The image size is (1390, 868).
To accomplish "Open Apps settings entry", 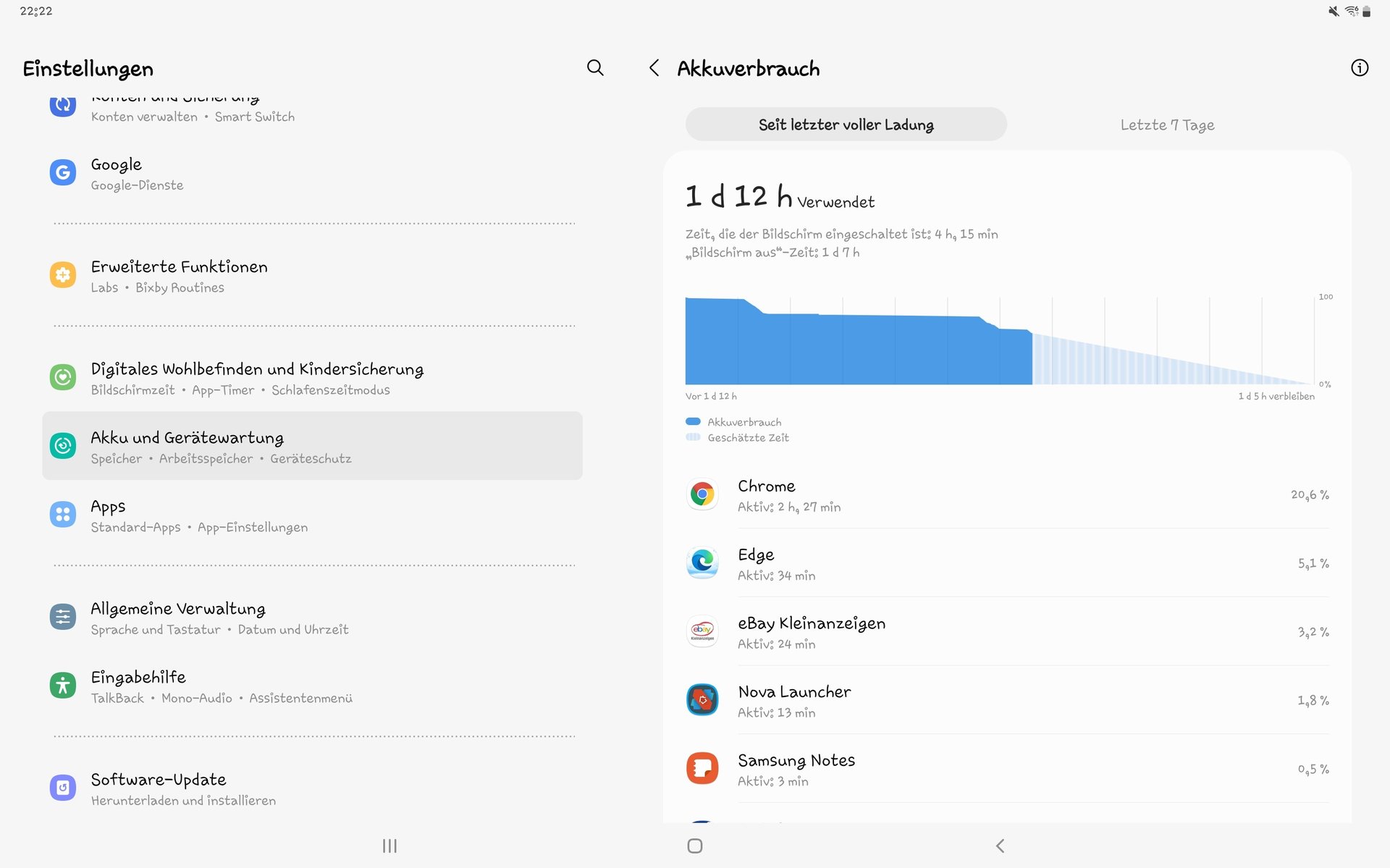I will click(x=312, y=515).
